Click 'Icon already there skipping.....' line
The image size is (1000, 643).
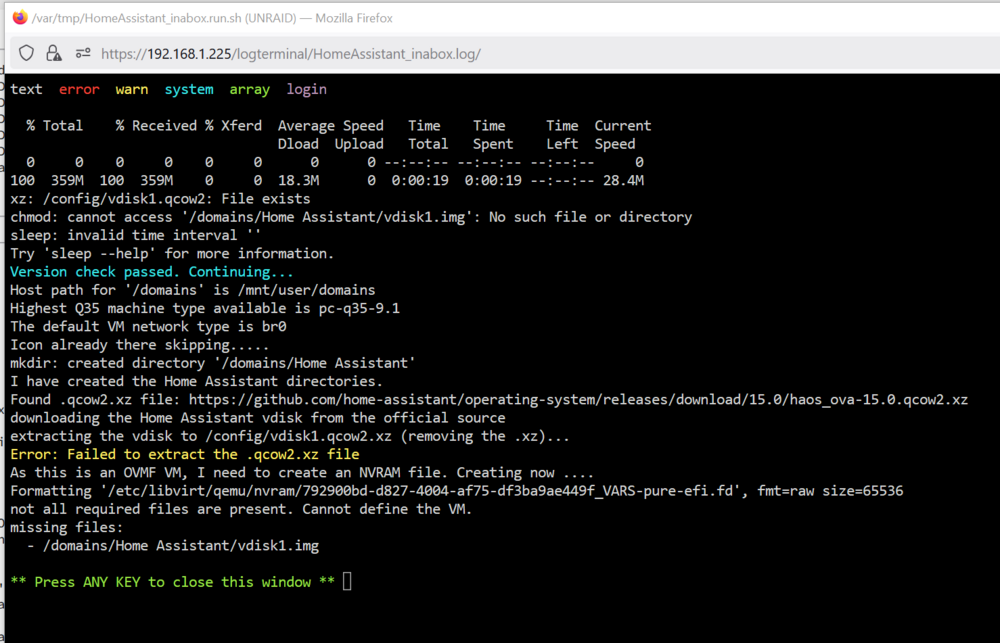pyautogui.click(x=140, y=344)
